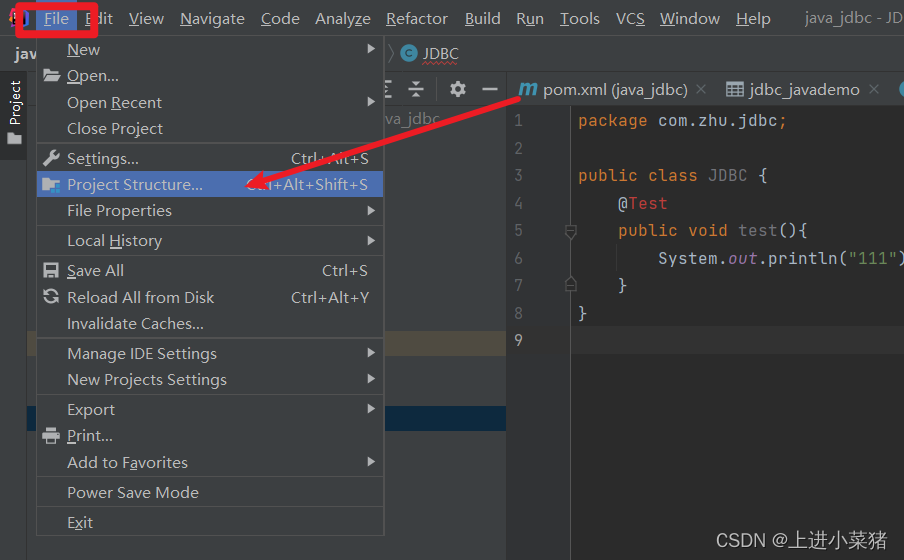The height and width of the screenshot is (560, 904).
Task: Open the VCS menu
Action: click(630, 19)
